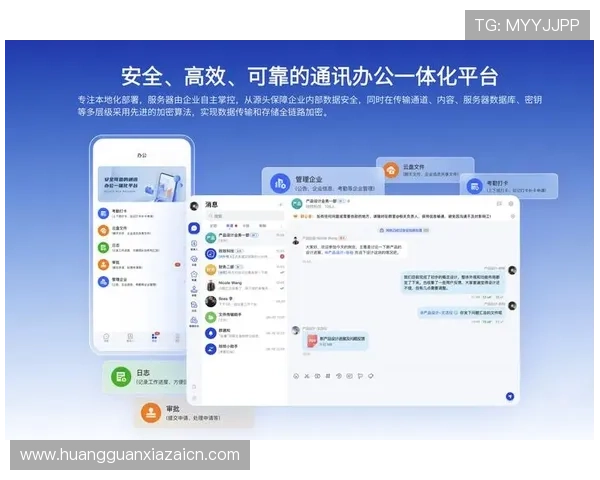
Task: Open 管理企业 entry in phone app list
Action: [x=140, y=282]
